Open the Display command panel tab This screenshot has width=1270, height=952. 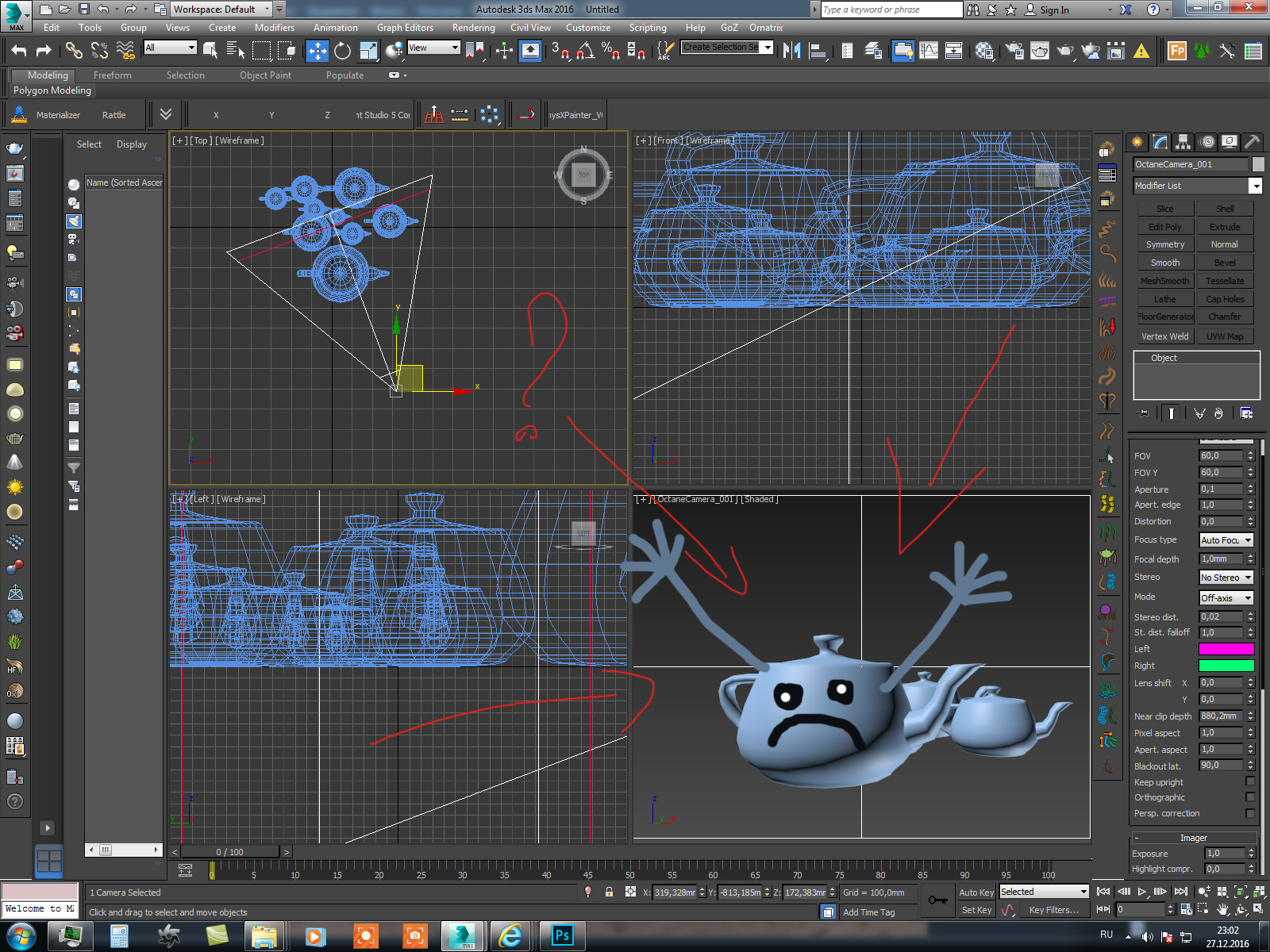coord(1229,141)
